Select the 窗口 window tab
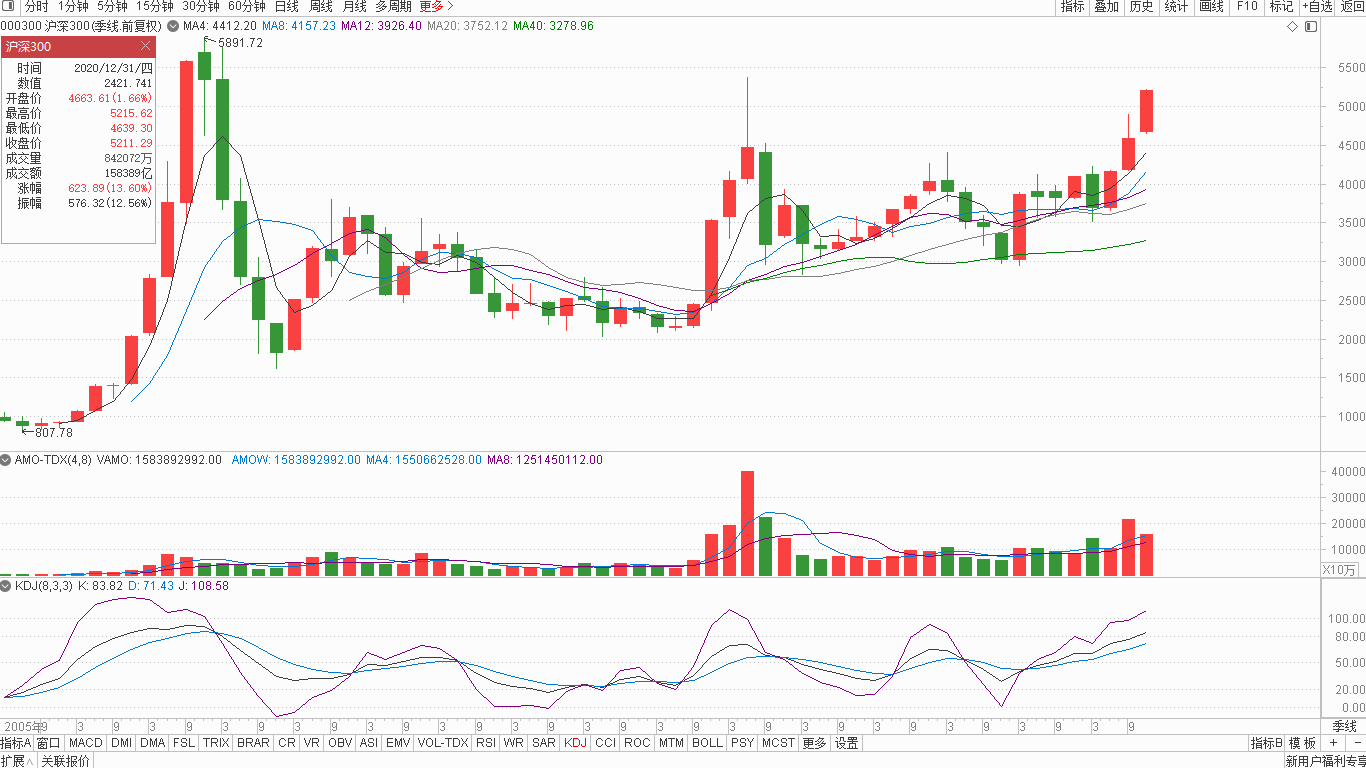This screenshot has height=768, width=1366. pos(49,743)
